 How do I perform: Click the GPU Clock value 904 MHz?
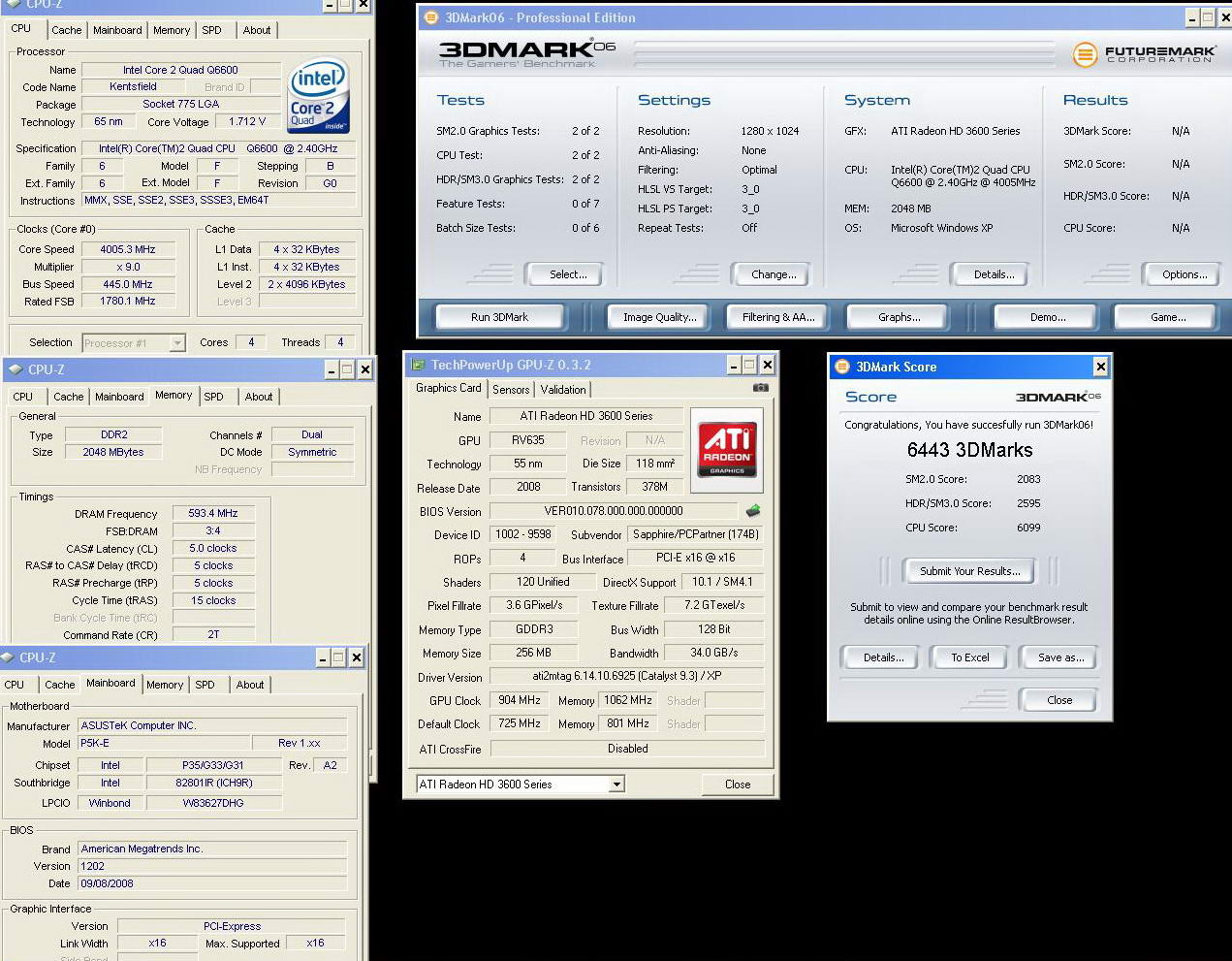click(x=519, y=700)
